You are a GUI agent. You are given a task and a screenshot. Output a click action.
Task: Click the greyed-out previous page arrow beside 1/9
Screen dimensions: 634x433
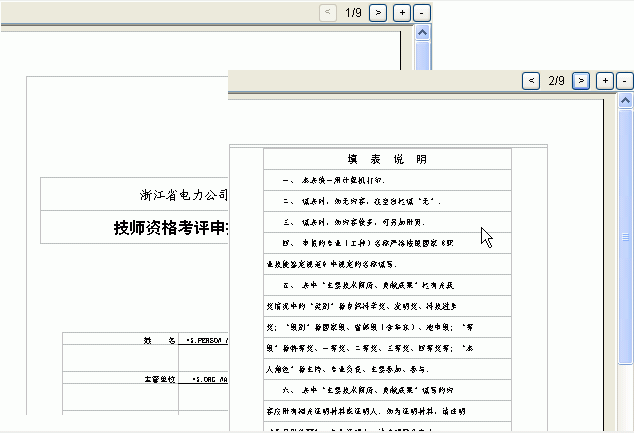coord(328,12)
